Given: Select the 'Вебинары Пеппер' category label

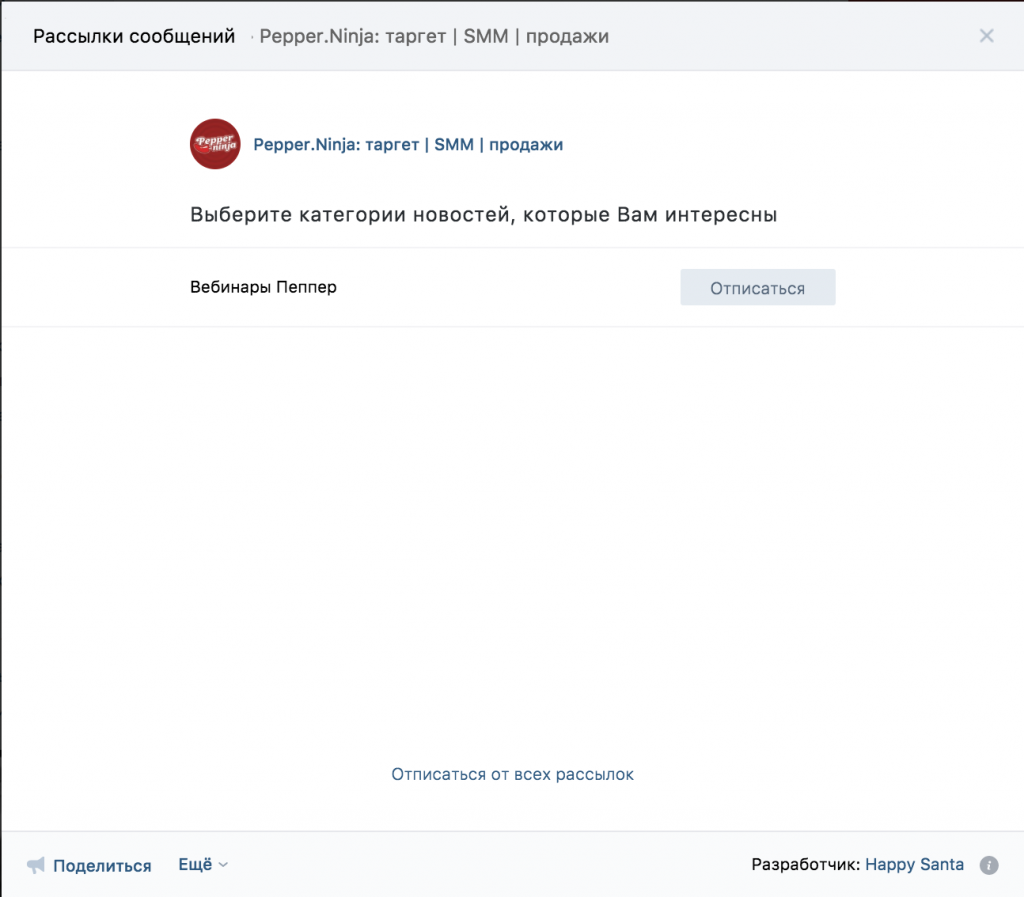Looking at the screenshot, I should point(263,288).
